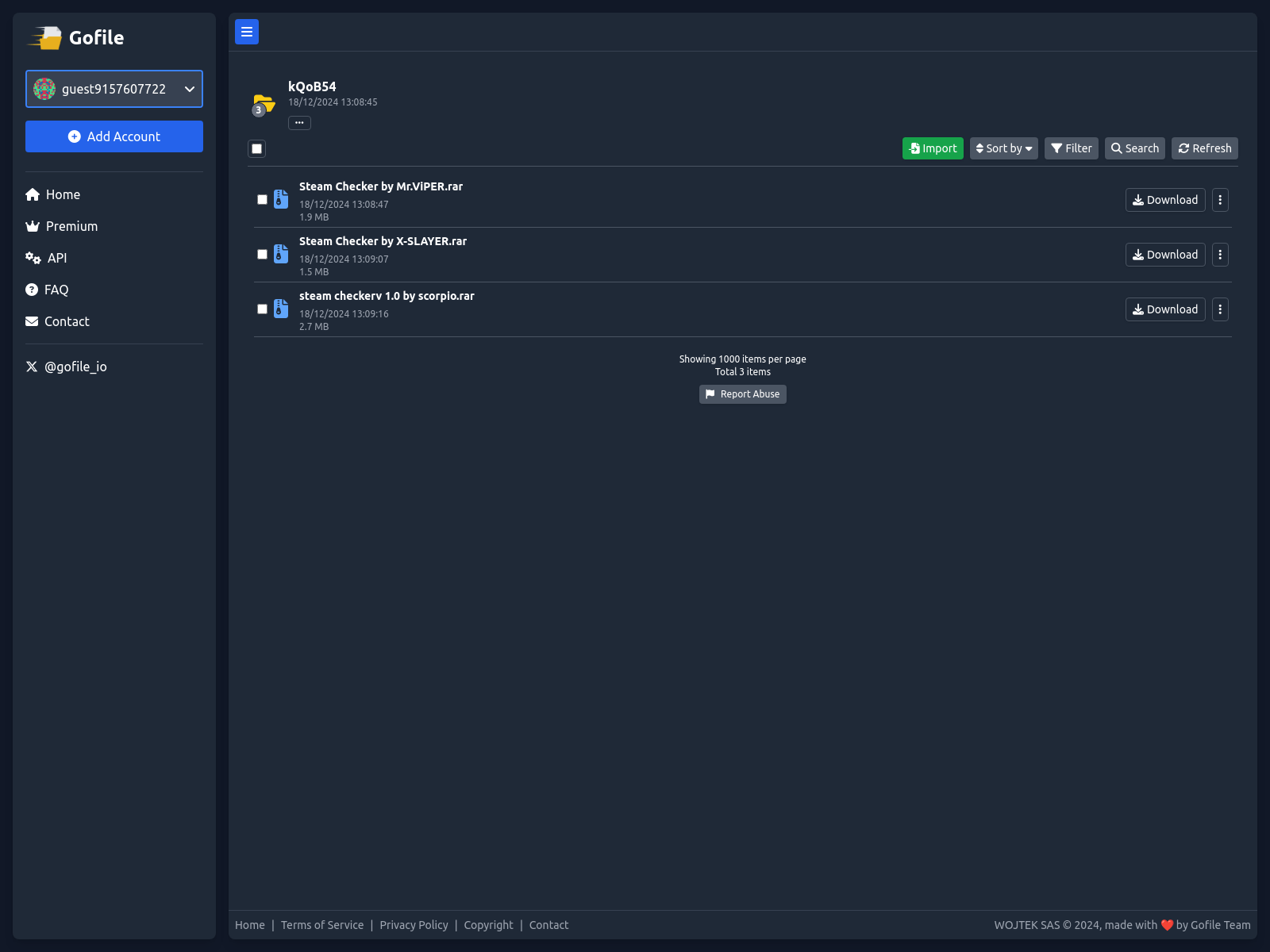Open the Sort by dropdown
The image size is (1270, 952).
[x=1004, y=148]
